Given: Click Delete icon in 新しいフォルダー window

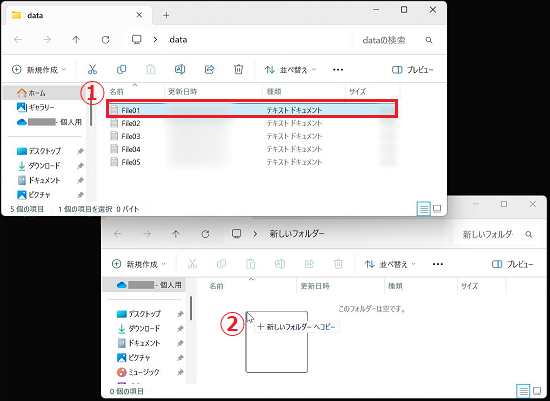Looking at the screenshot, I should point(338,264).
